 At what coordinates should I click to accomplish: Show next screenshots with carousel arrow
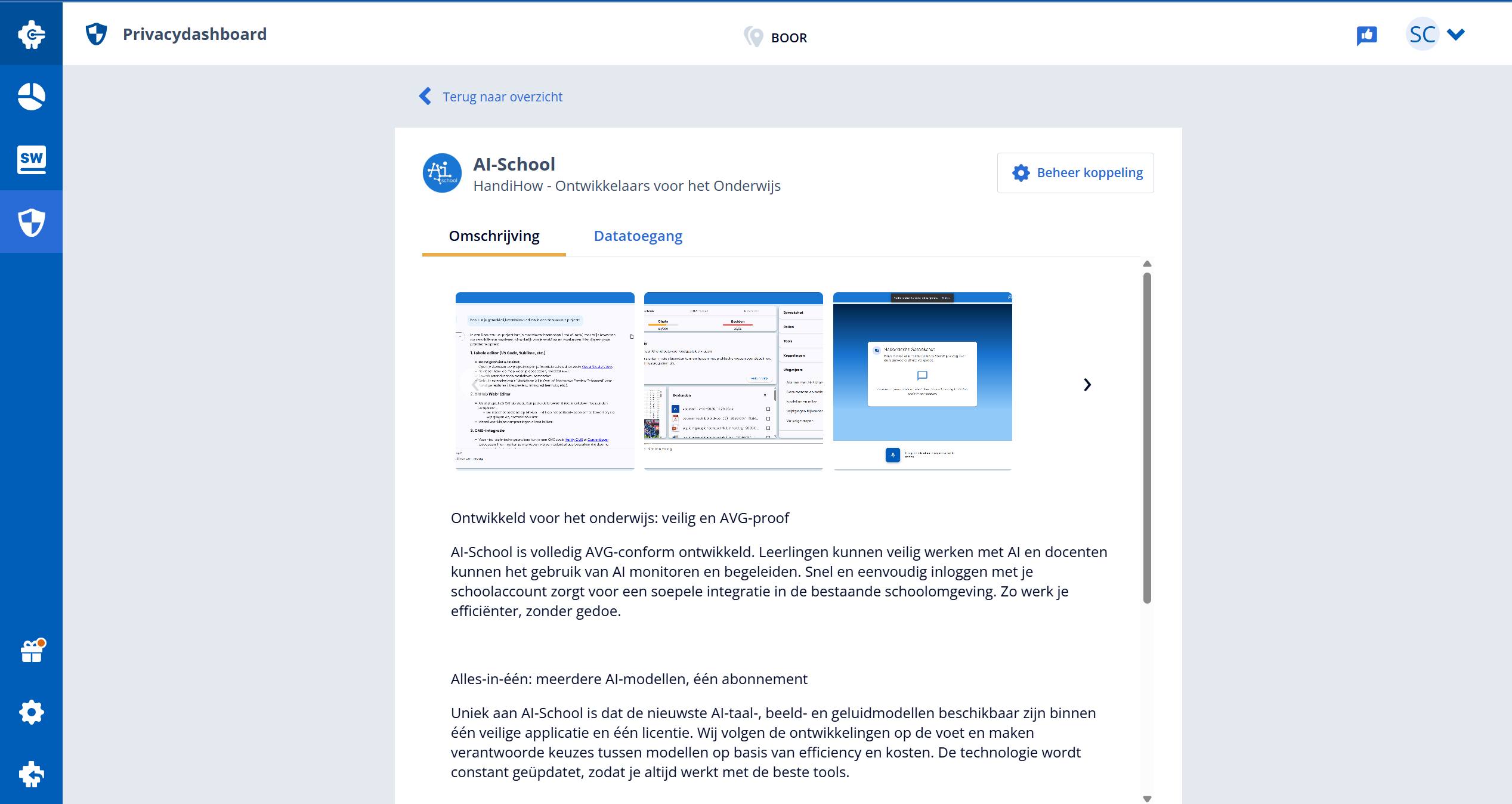click(1087, 385)
